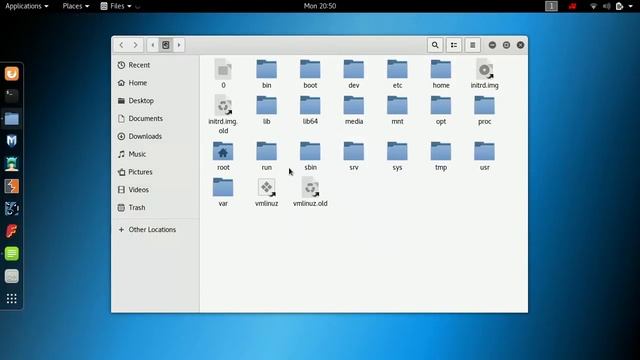Image resolution: width=640 pixels, height=360 pixels.
Task: Open the network status icon
Action: [593, 6]
